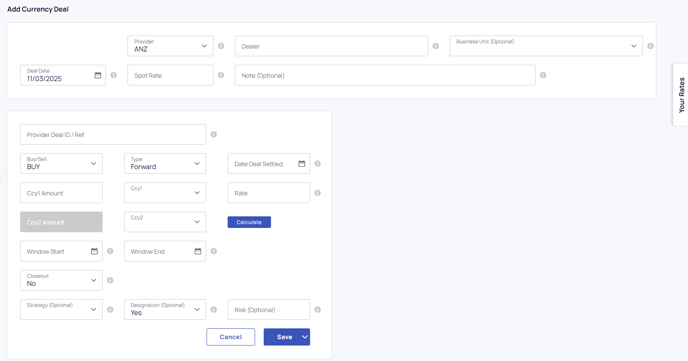This screenshot has height=361, width=688.
Task: Click the Cancel button
Action: 231,337
